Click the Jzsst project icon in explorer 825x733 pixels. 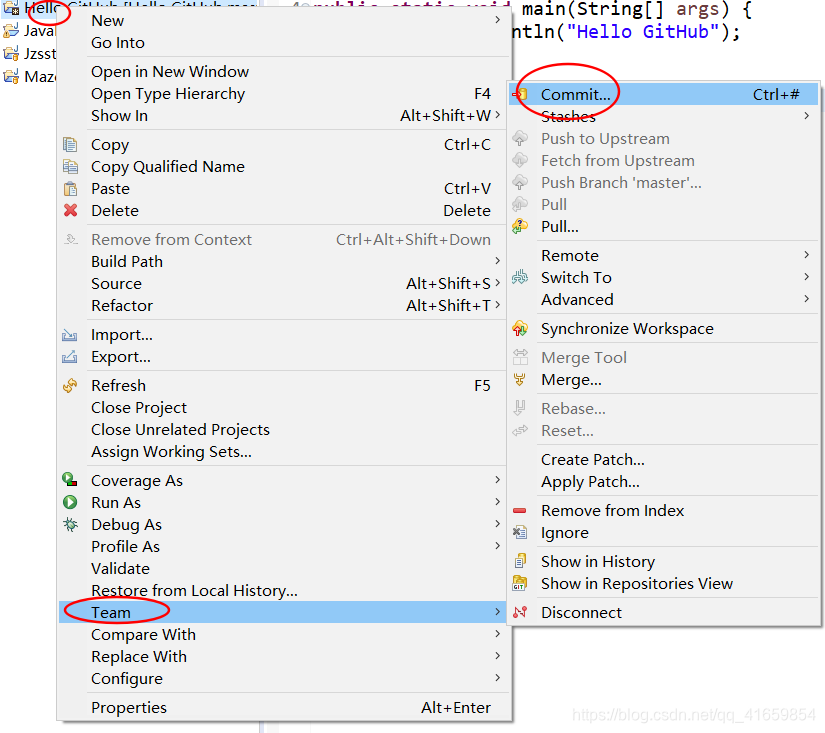click(11, 53)
